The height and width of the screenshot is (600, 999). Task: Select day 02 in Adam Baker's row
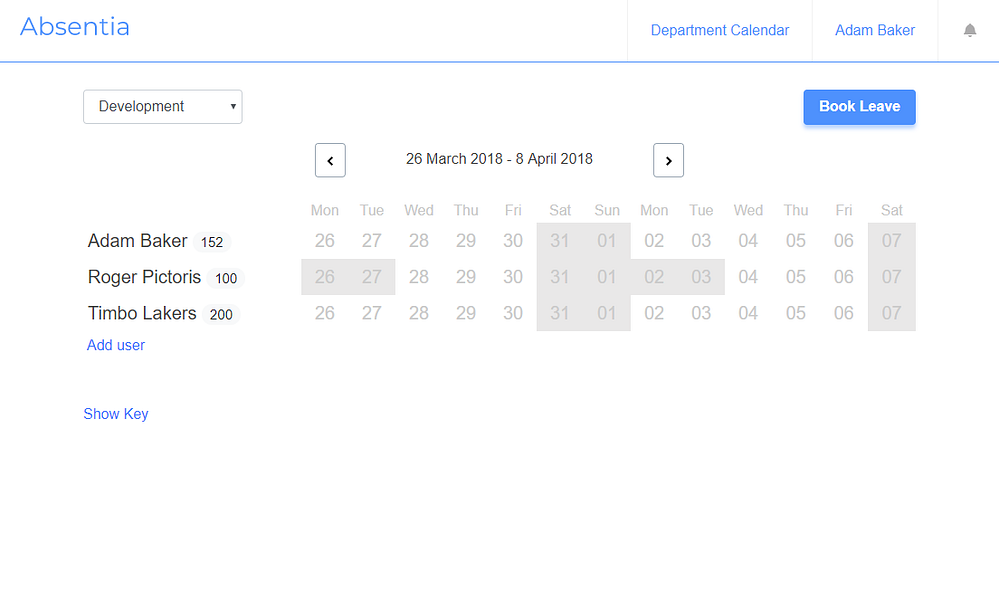click(x=654, y=241)
